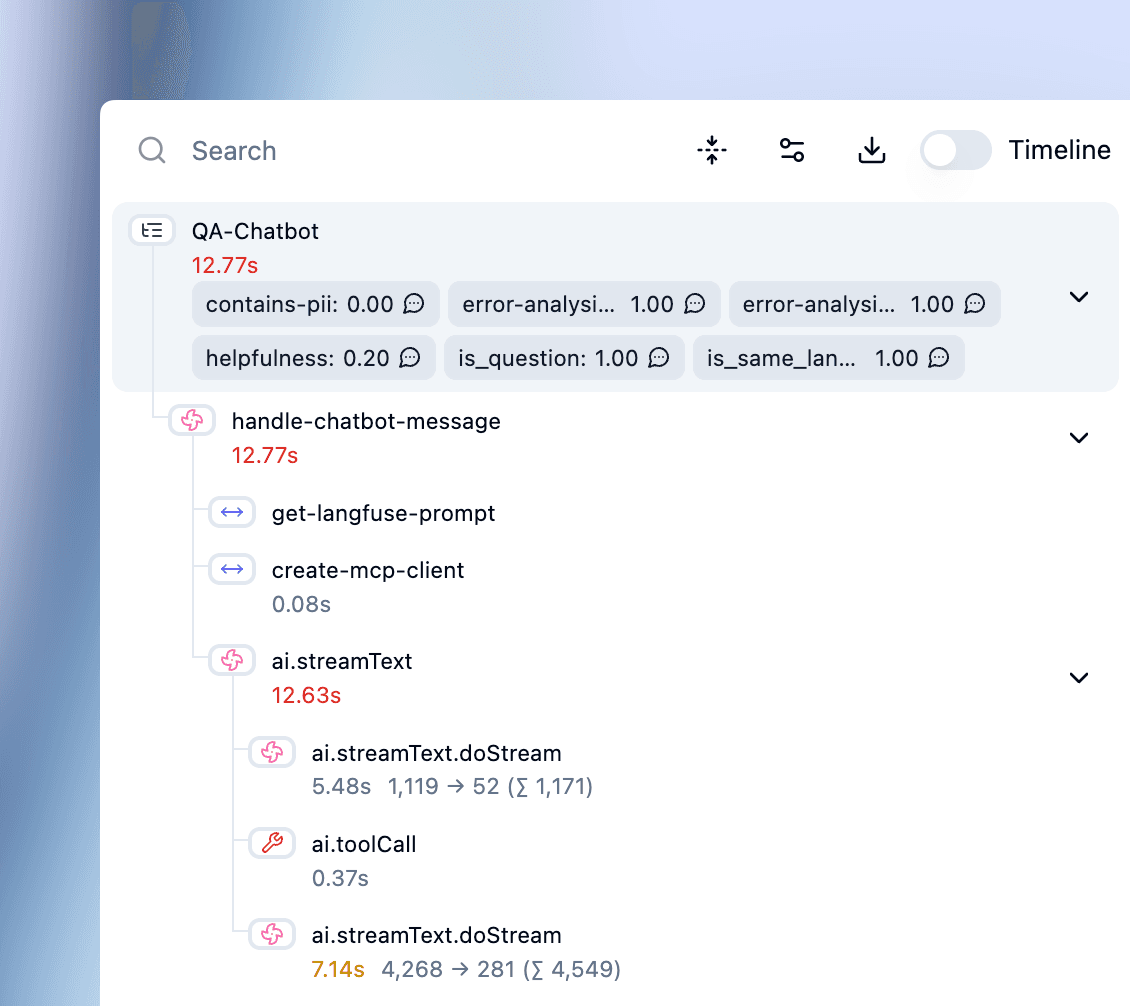Click the trace tree icon beside QA-Chatbot
Screen dimensions: 1130x1006
click(x=152, y=230)
